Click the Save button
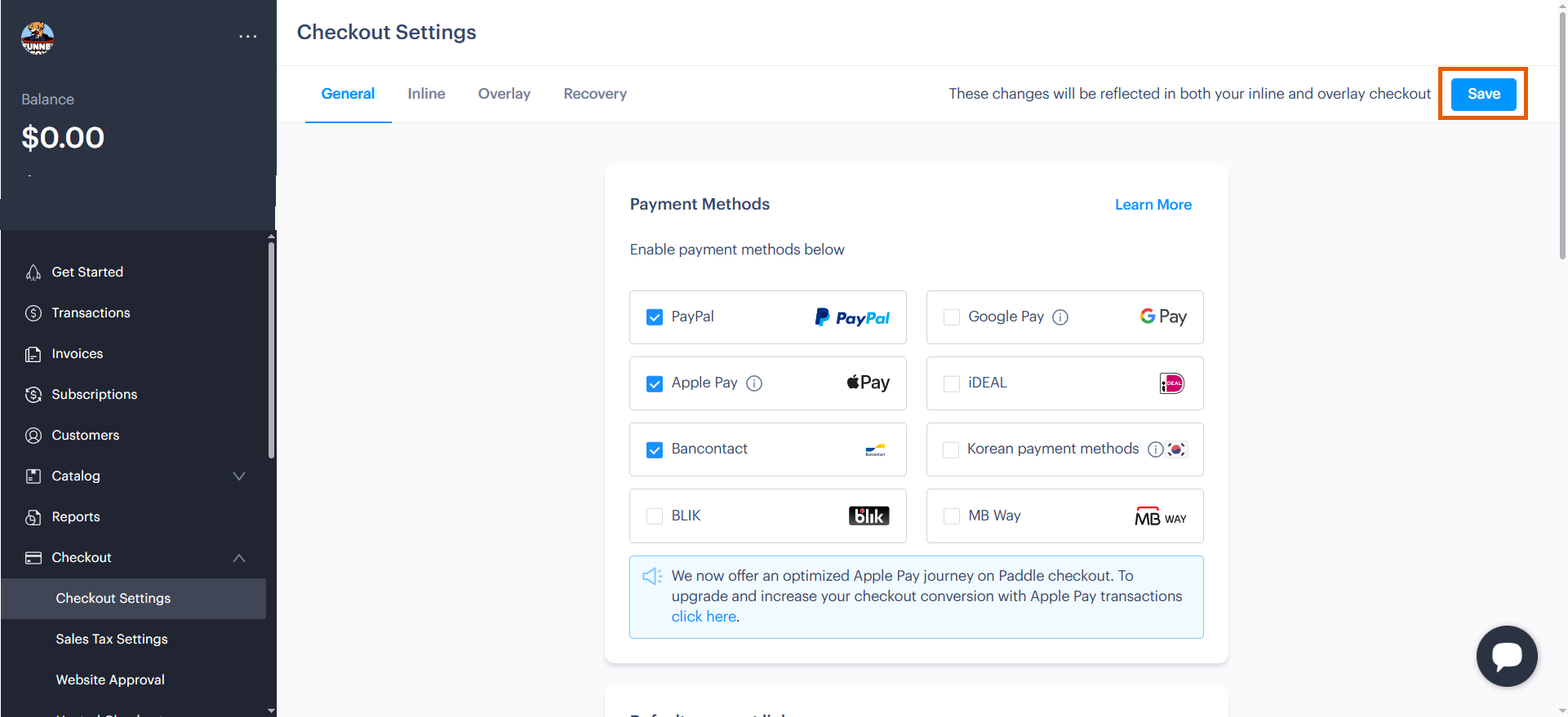1568x717 pixels. pos(1483,94)
